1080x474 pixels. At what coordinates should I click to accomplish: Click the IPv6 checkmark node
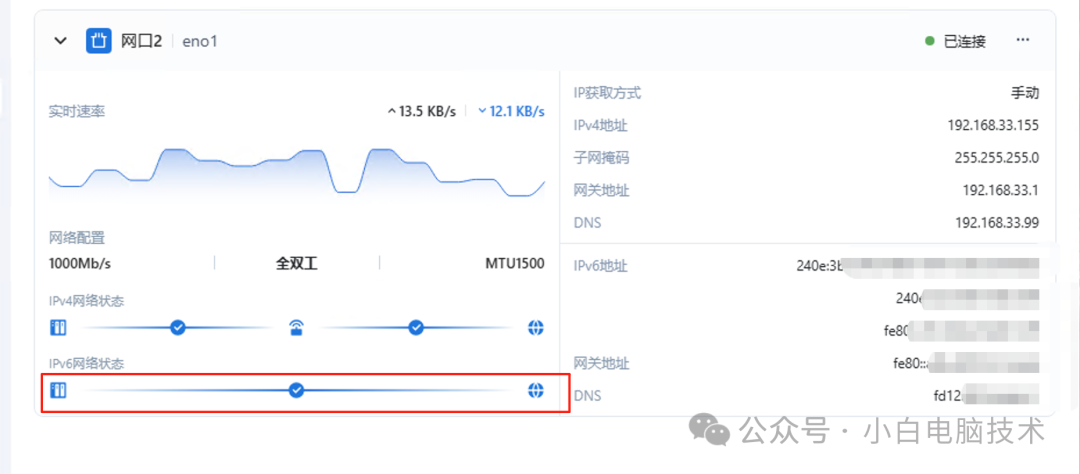click(296, 391)
